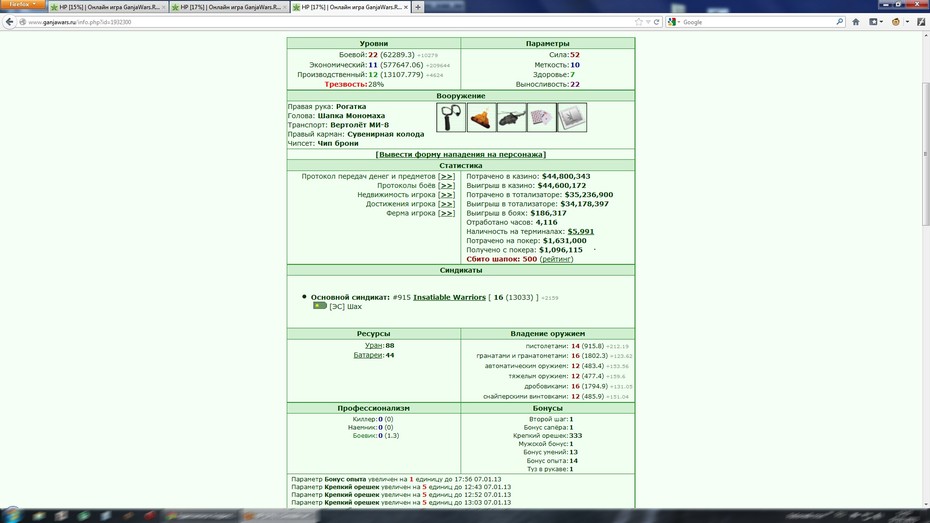Click 'Вывести форму нападения на персонажа' link
This screenshot has width=930, height=523.
(461, 154)
